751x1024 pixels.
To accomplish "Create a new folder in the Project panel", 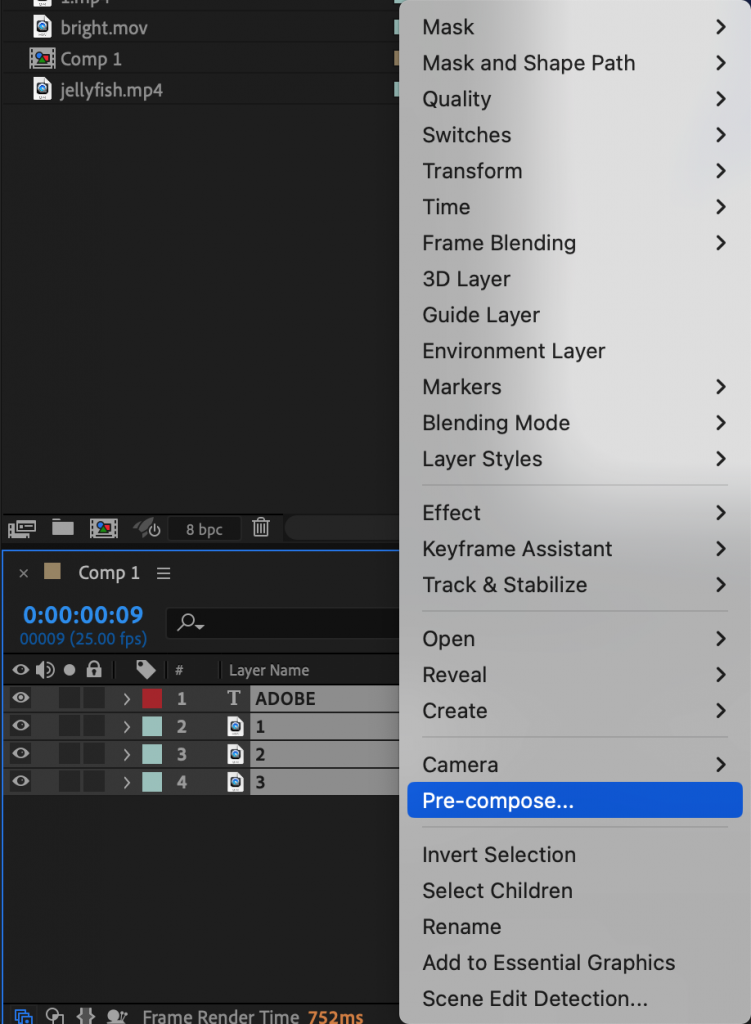I will (62, 528).
